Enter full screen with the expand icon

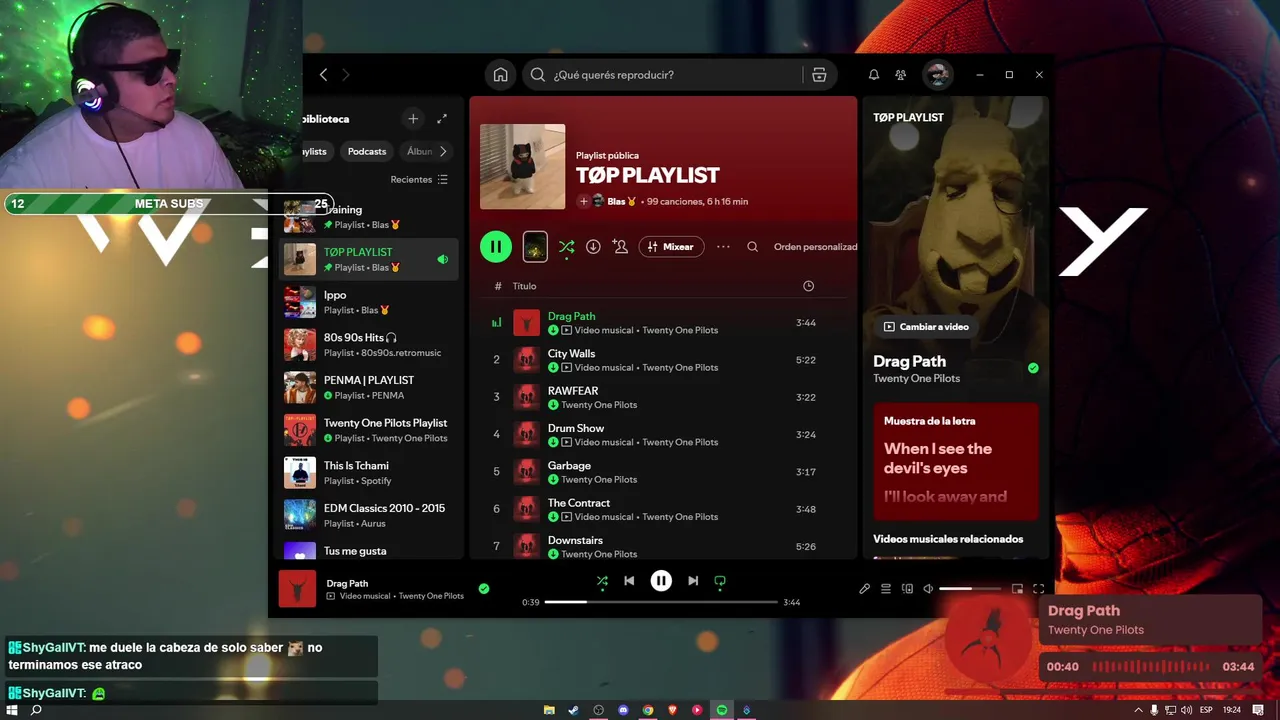[x=1038, y=589]
